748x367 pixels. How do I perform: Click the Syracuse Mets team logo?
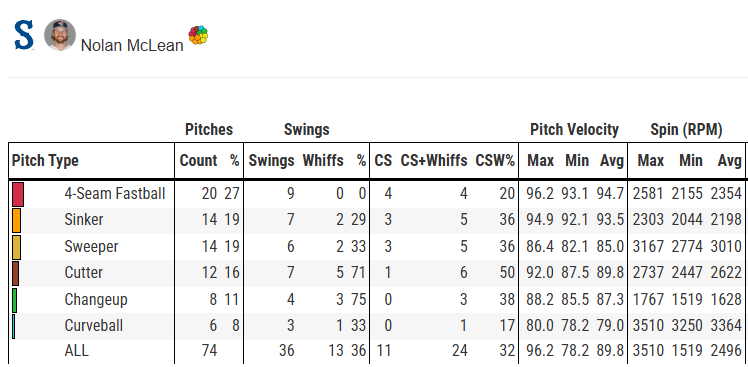[x=24, y=35]
